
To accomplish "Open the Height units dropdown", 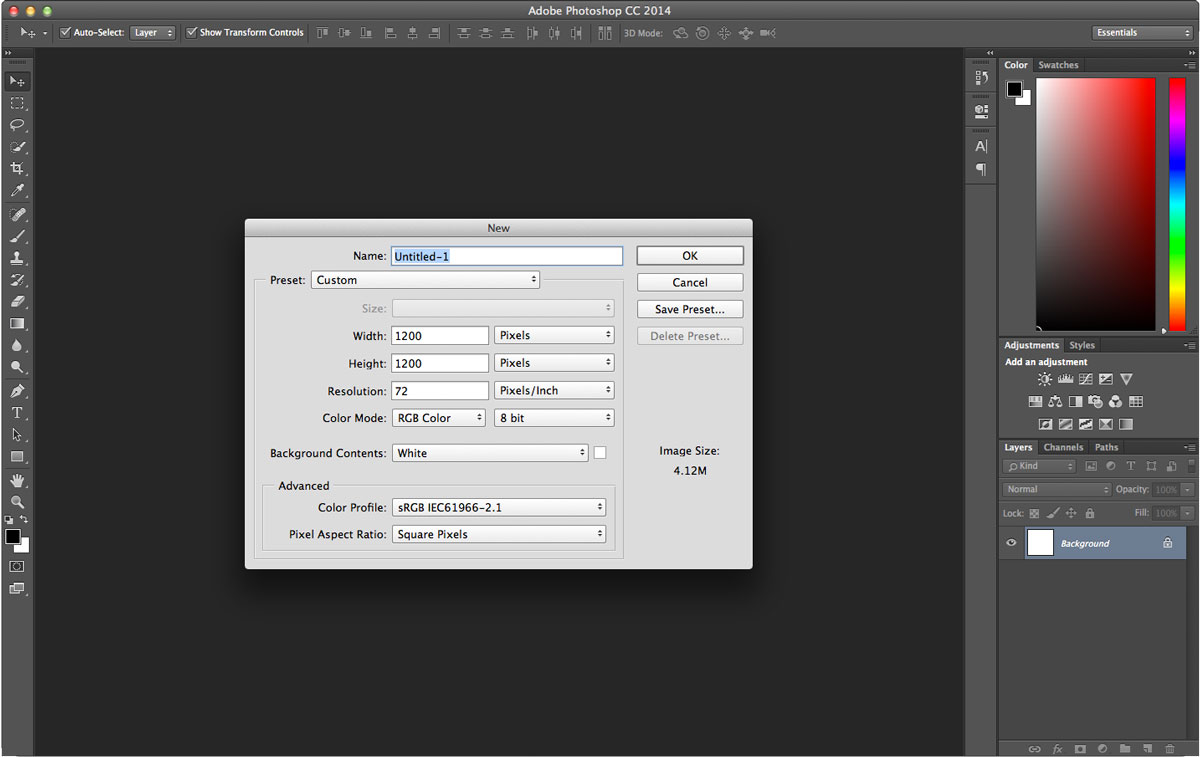I will click(554, 363).
